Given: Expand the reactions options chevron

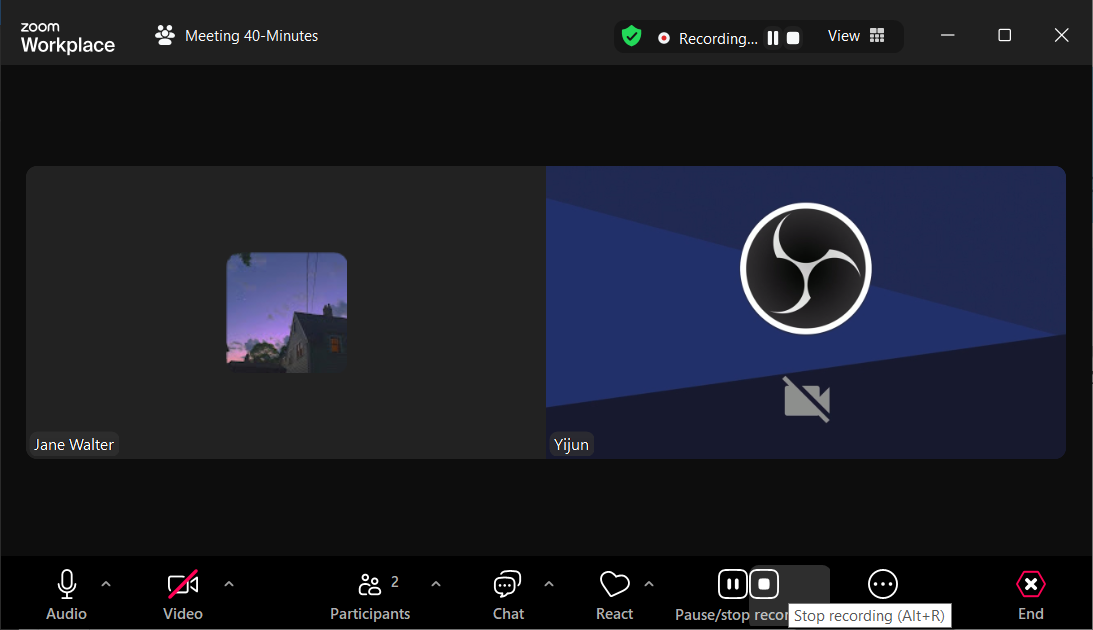Looking at the screenshot, I should pyautogui.click(x=649, y=584).
